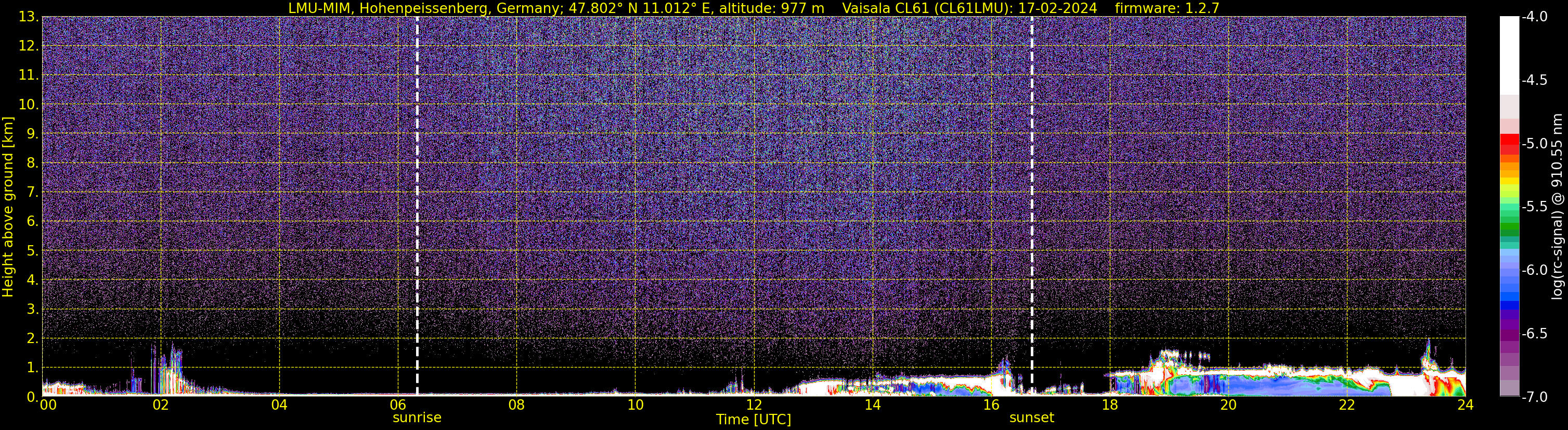The height and width of the screenshot is (430, 1568).
Task: Click the time-axis tick label "22"
Action: coord(1347,405)
